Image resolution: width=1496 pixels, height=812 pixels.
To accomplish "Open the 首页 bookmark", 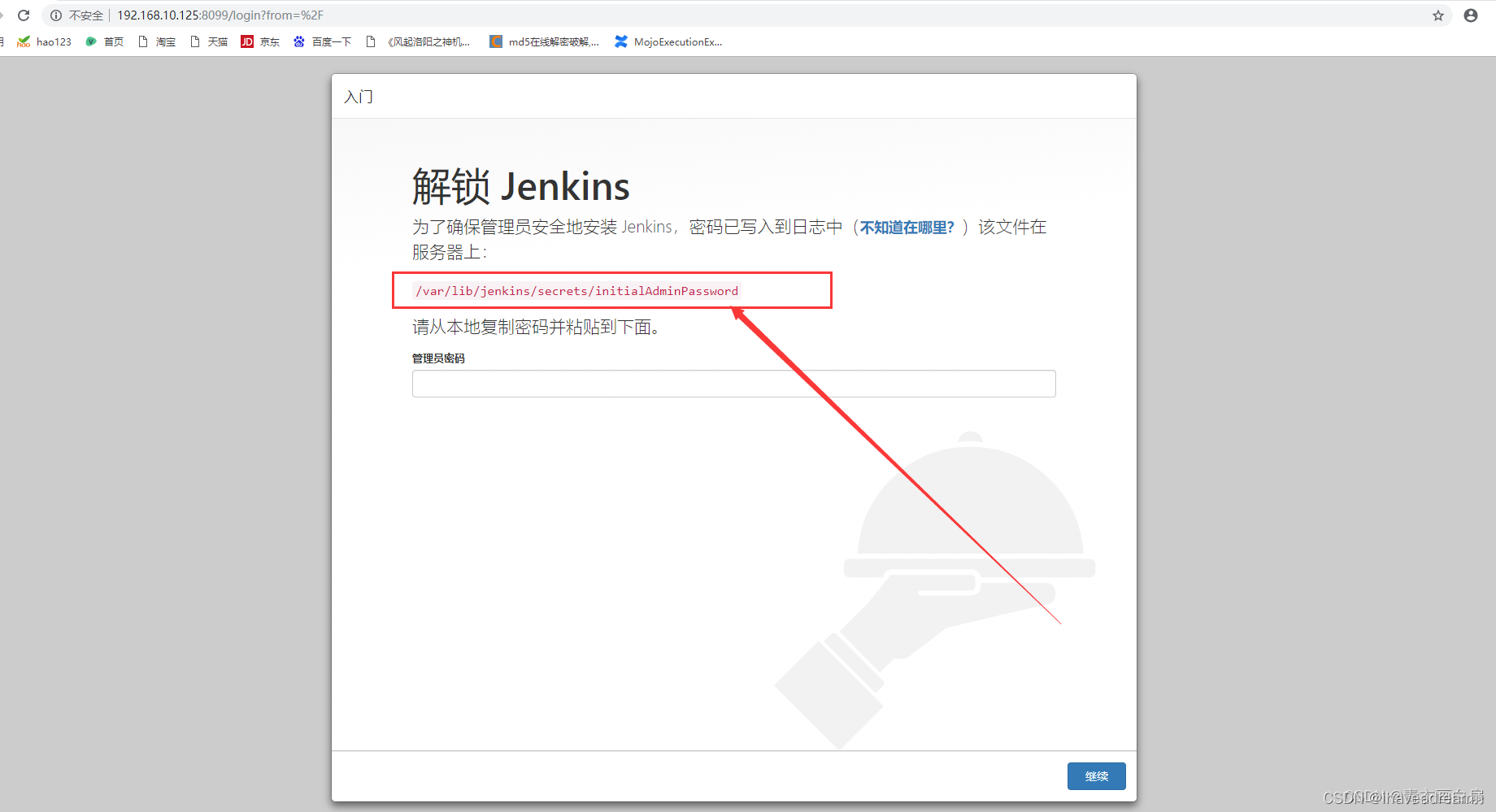I will [105, 41].
